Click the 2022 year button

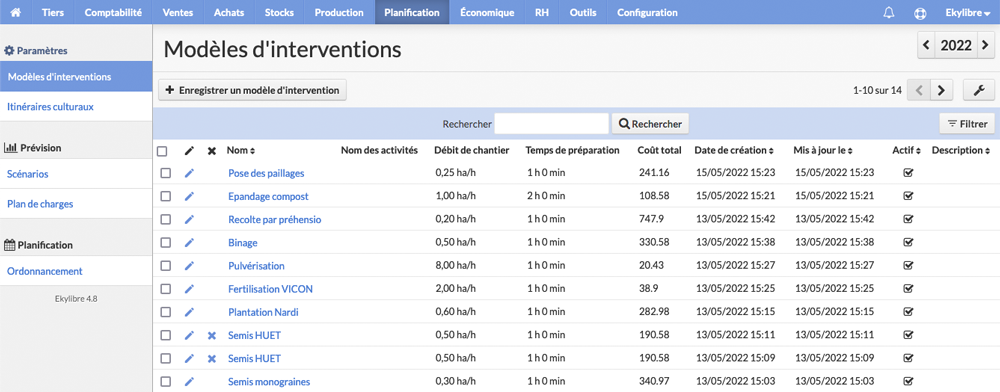point(956,46)
